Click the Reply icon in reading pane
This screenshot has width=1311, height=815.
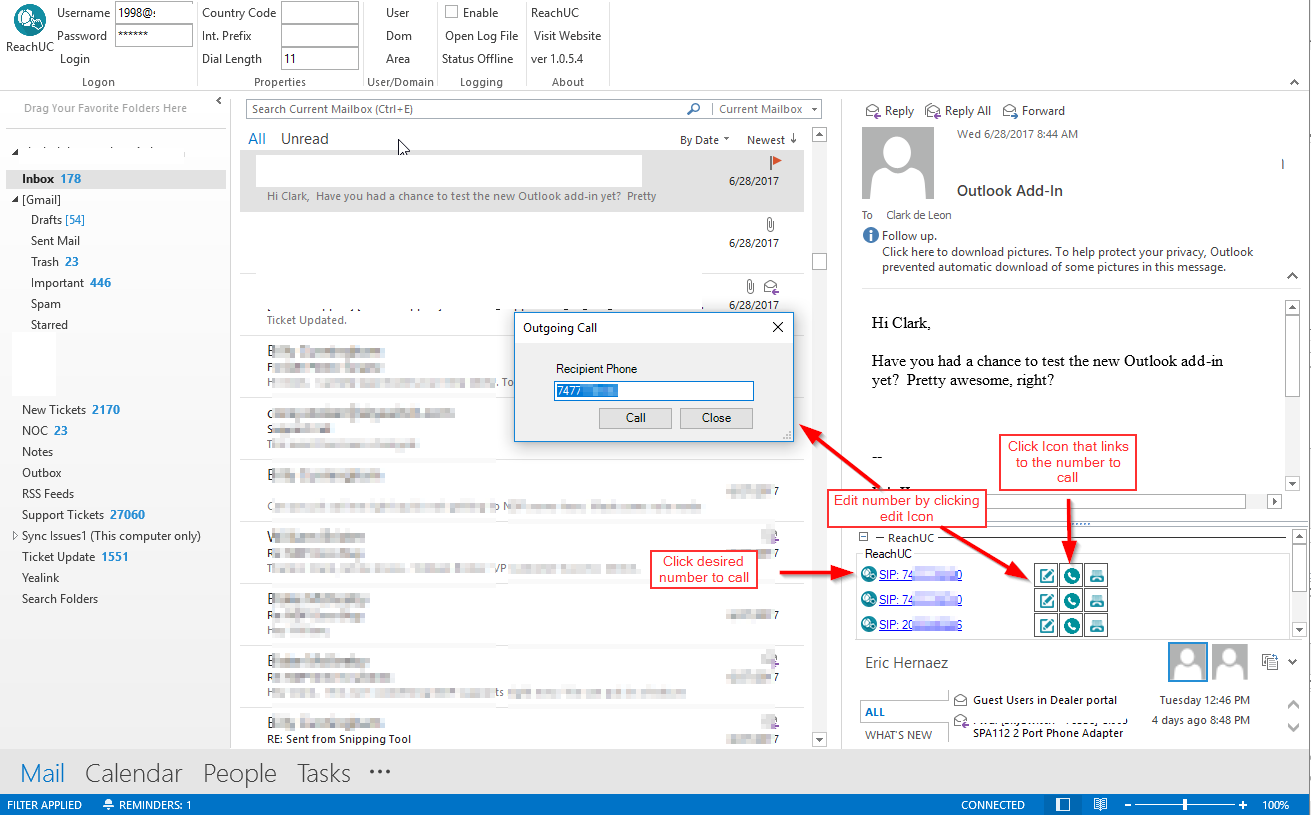[x=872, y=111]
